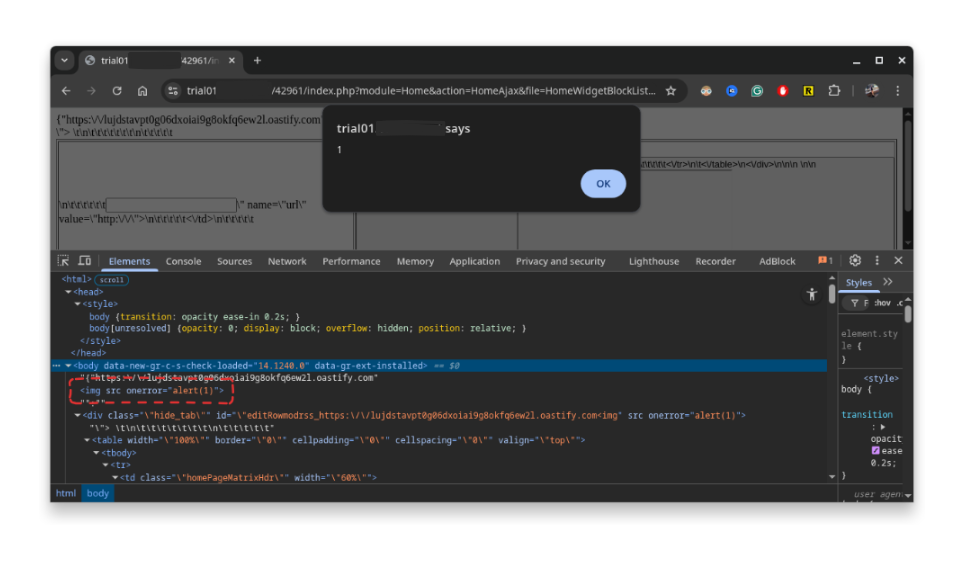
Task: Bookmark this page with the star
Action: click(671, 91)
